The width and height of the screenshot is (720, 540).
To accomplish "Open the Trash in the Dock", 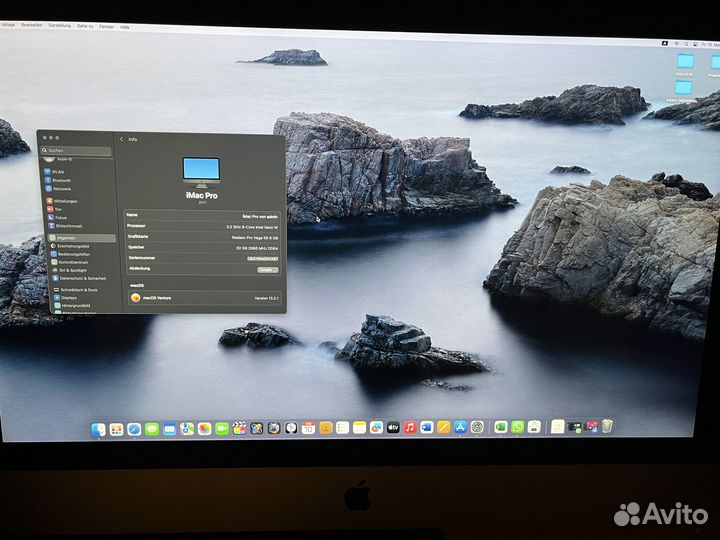I will [608, 426].
